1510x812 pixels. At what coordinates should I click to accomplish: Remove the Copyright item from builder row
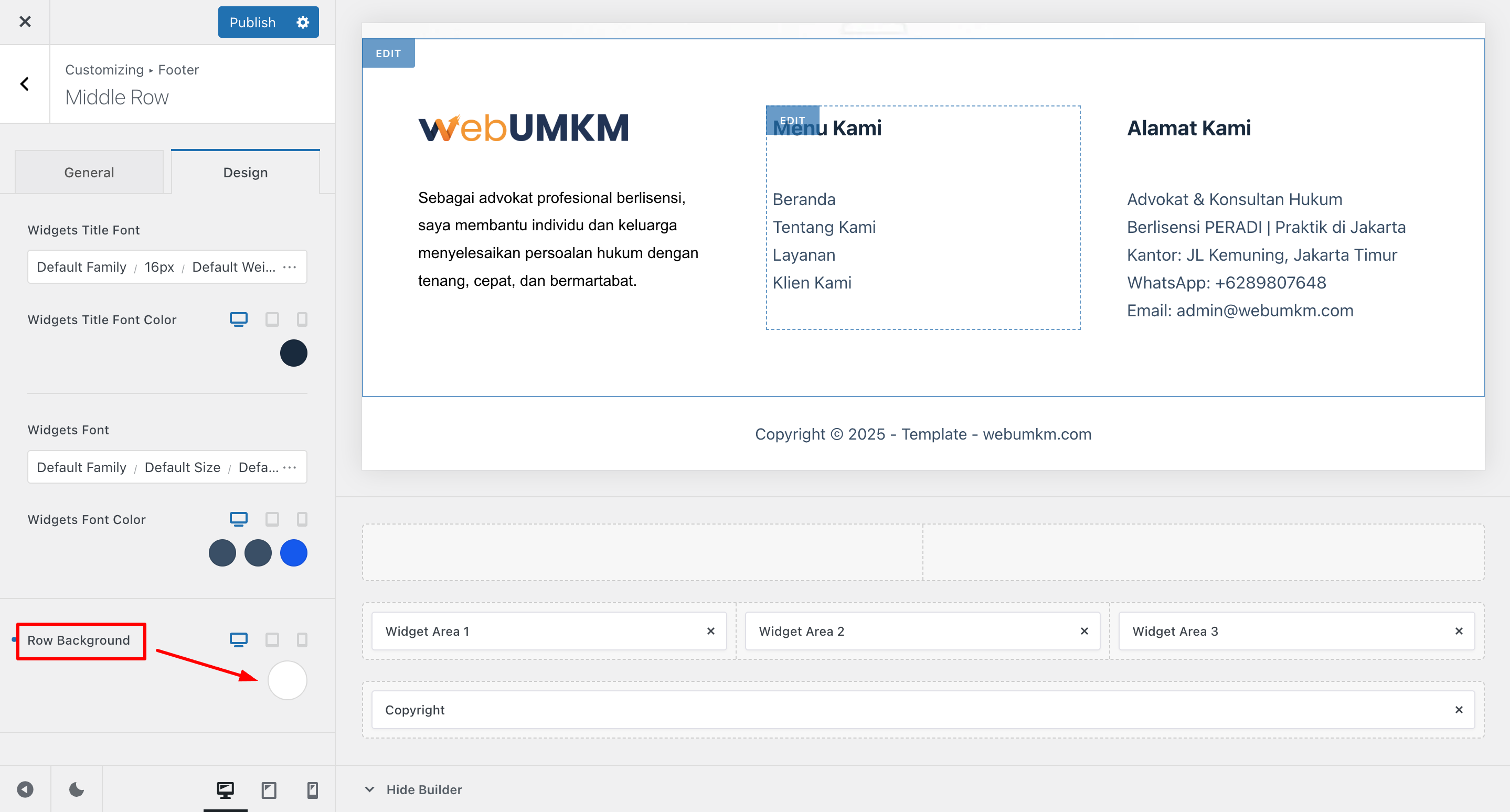[1459, 710]
